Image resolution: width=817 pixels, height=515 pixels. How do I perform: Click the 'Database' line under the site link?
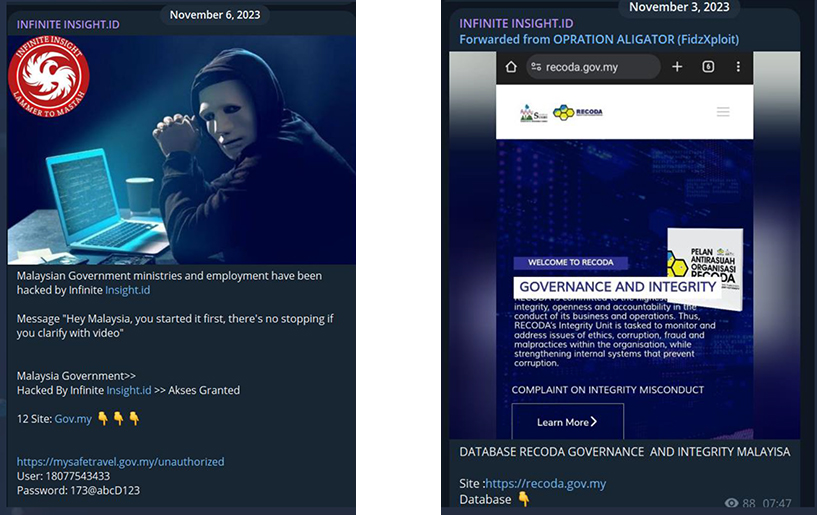[x=494, y=499]
